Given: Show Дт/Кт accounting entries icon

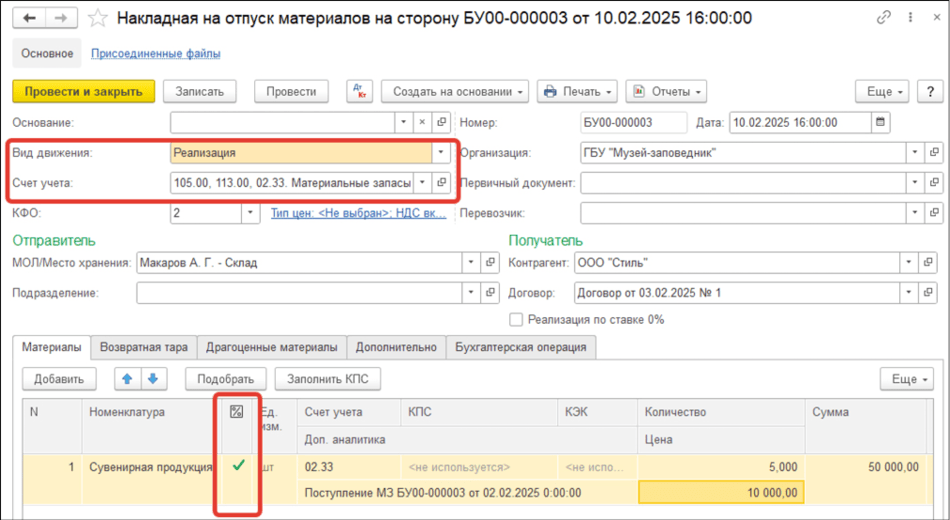Looking at the screenshot, I should [x=358, y=91].
